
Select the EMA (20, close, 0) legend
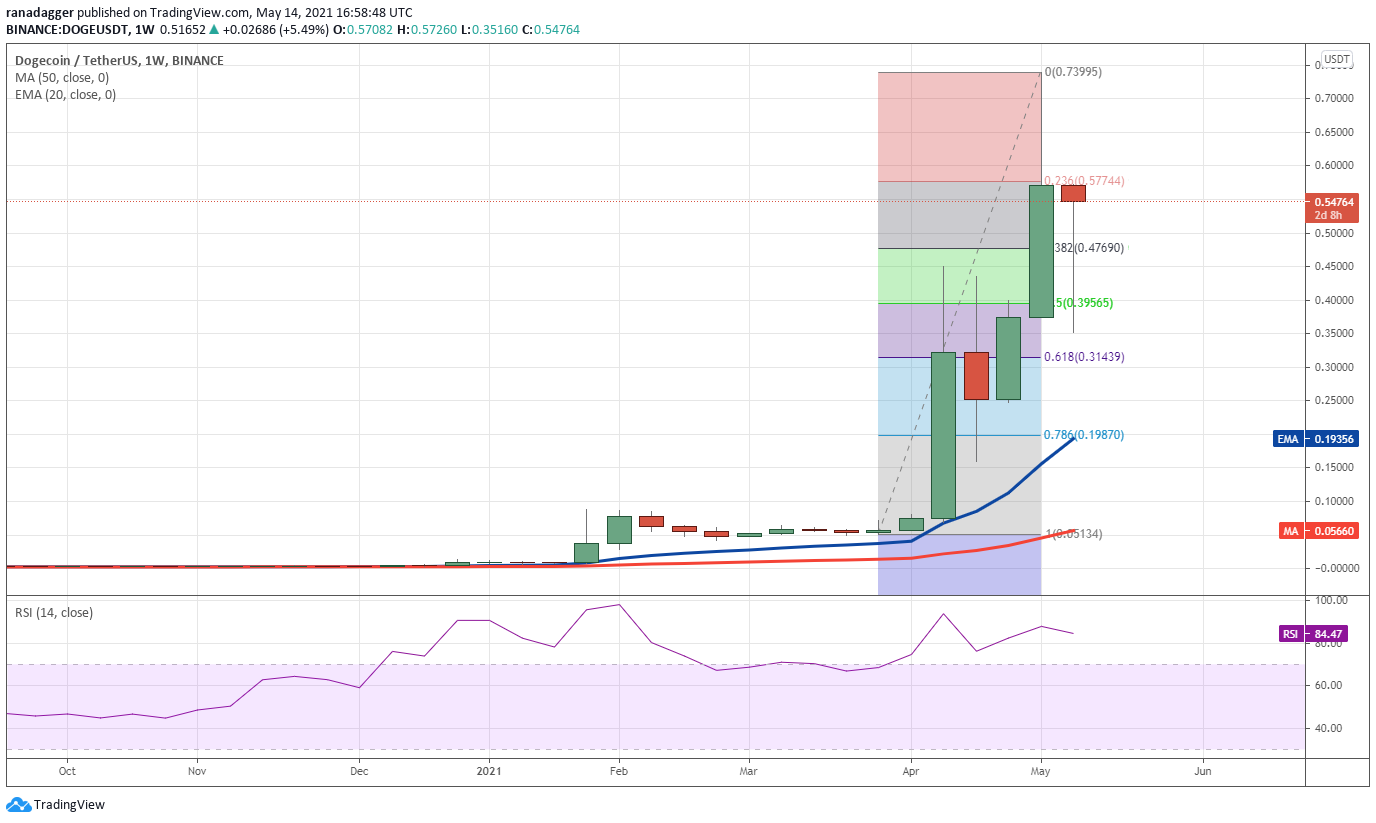(65, 95)
